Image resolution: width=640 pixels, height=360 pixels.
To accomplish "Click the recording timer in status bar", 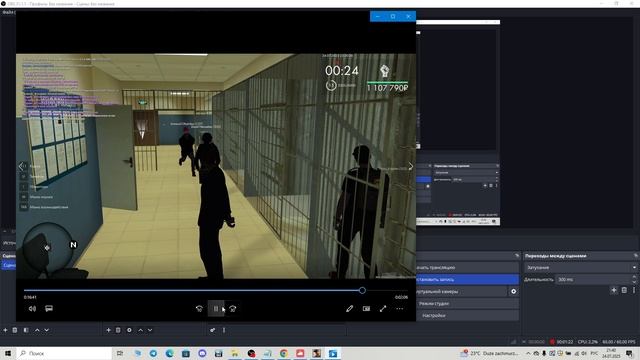I will pyautogui.click(x=565, y=342).
